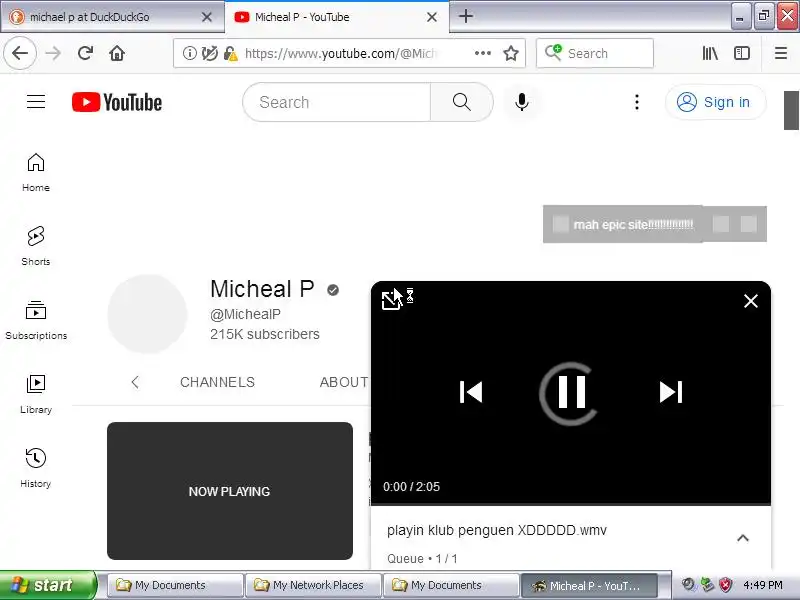Open YouTube guide hamburger menu
The width and height of the screenshot is (800, 600).
[36, 102]
